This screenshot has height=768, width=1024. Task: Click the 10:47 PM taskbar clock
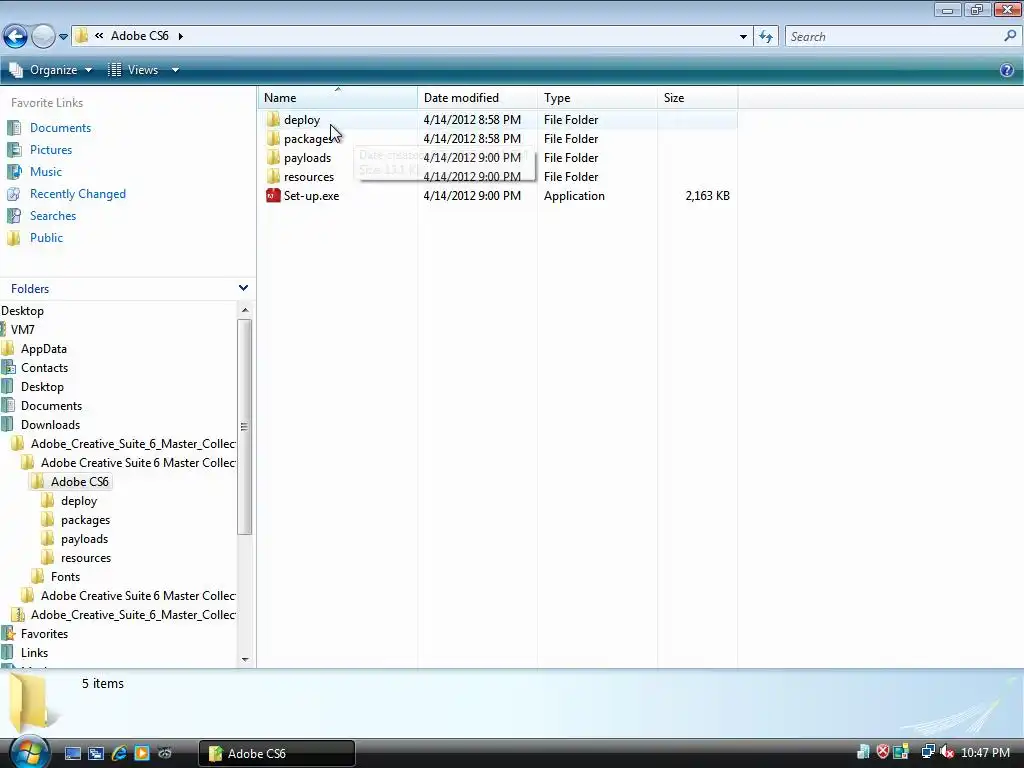pyautogui.click(x=985, y=753)
